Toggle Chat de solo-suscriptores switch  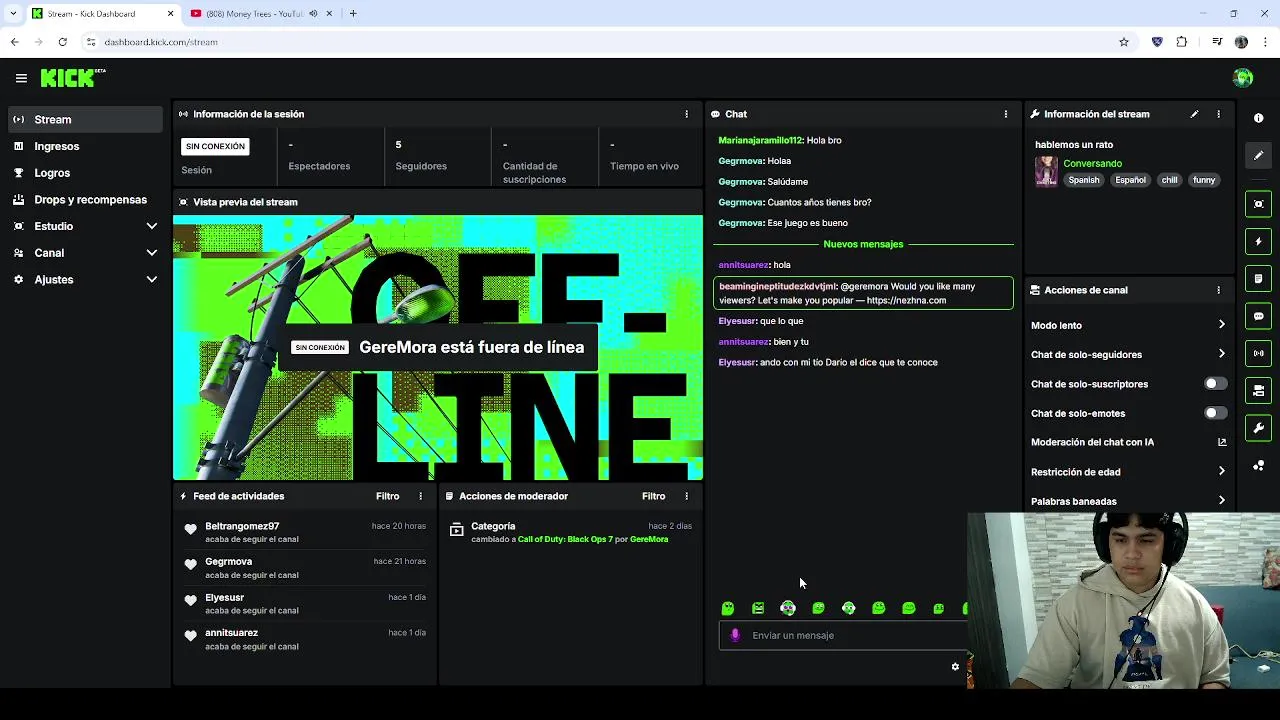coord(1215,384)
